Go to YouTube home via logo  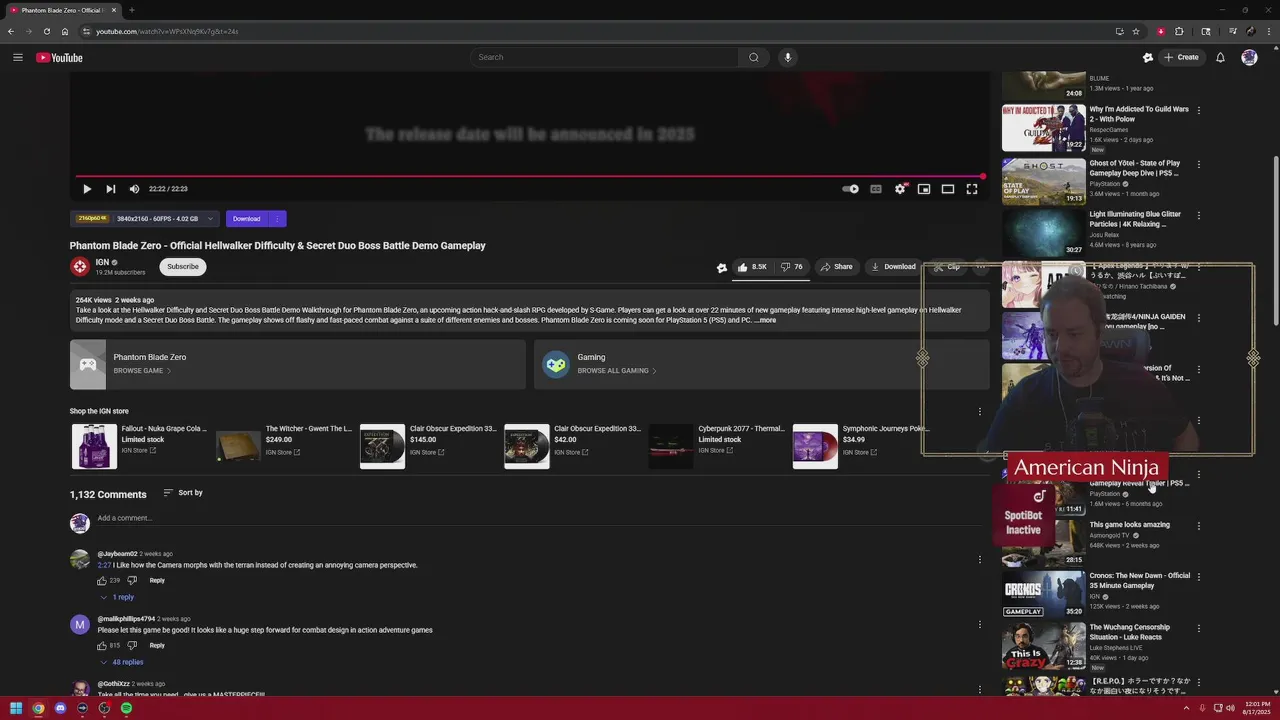59,57
